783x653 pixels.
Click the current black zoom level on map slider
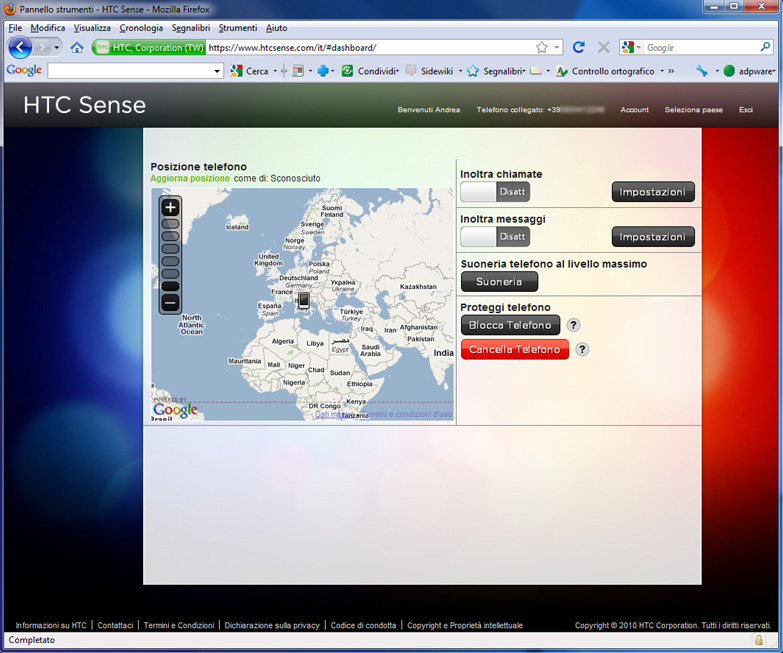click(170, 287)
